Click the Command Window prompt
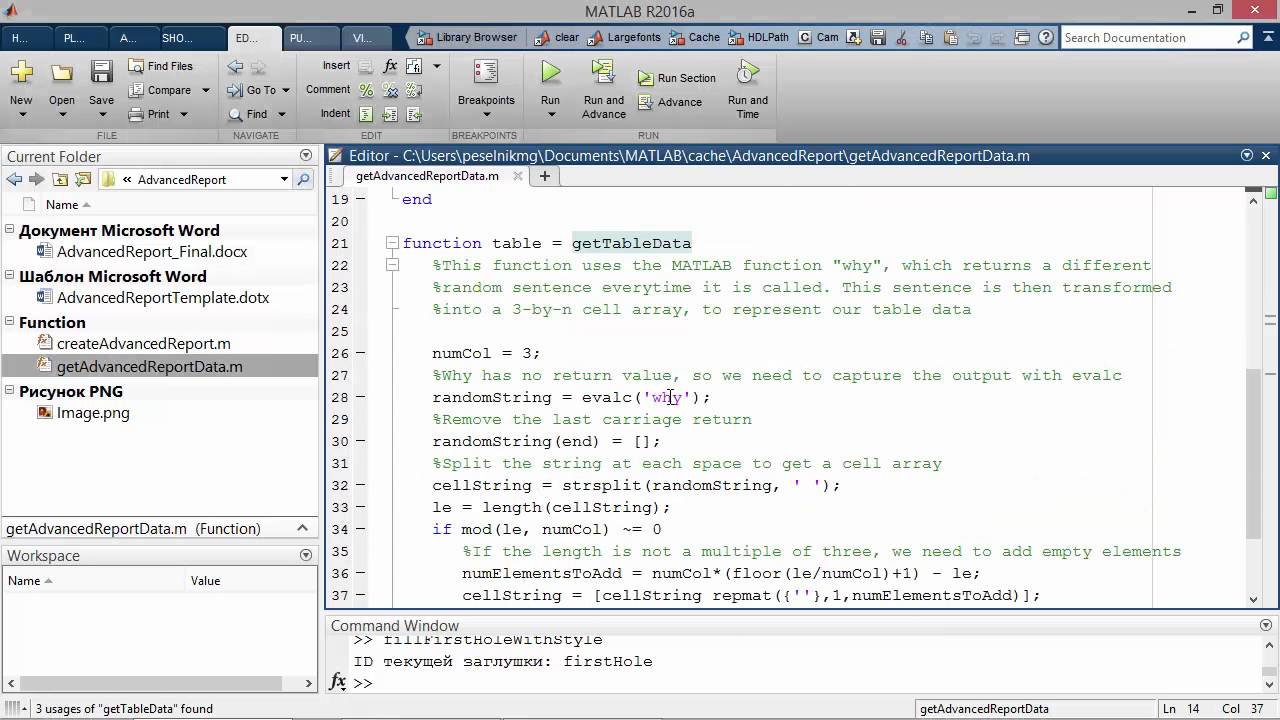 point(363,683)
